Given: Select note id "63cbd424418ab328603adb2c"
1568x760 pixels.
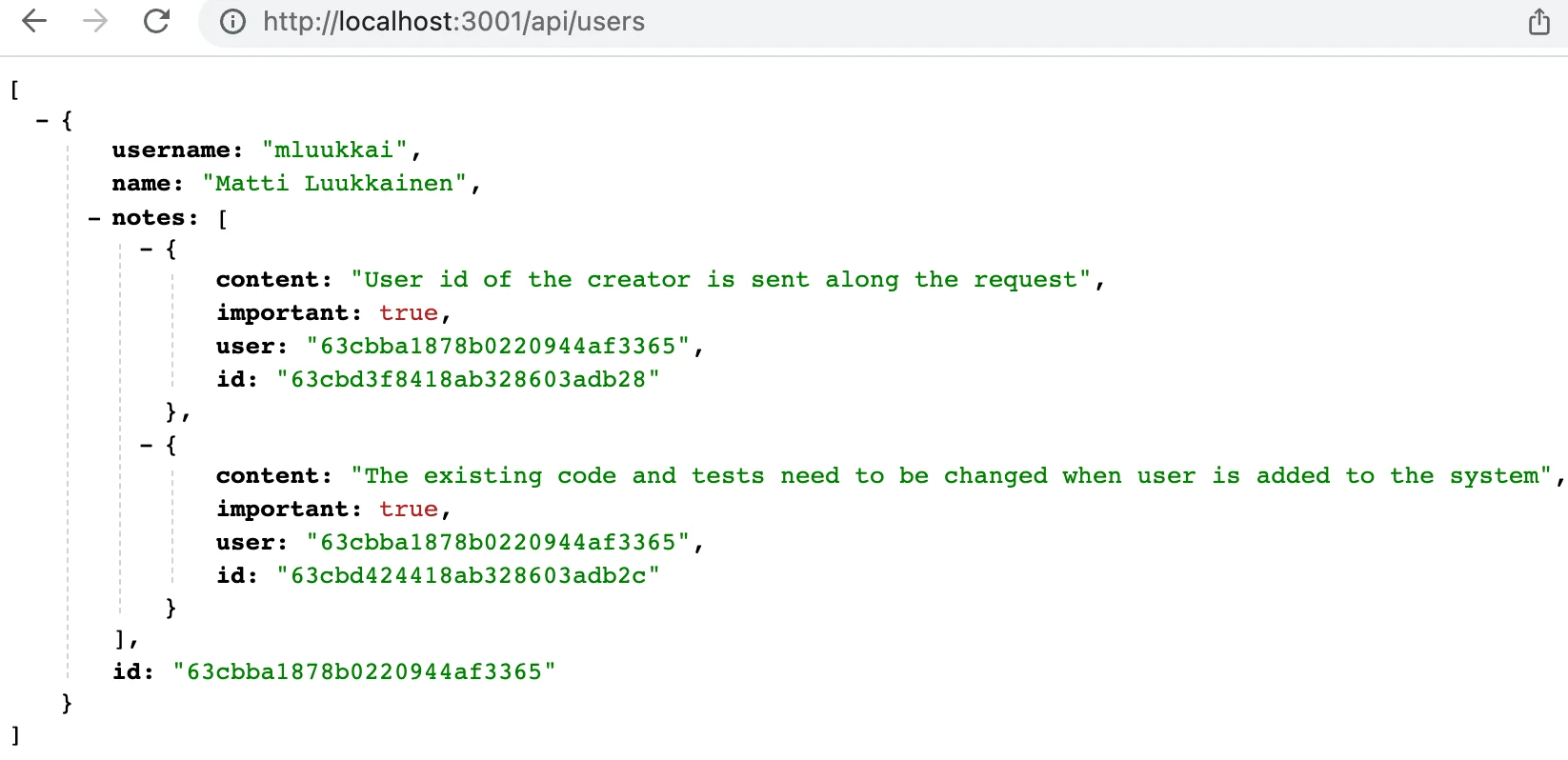Looking at the screenshot, I should (468, 576).
